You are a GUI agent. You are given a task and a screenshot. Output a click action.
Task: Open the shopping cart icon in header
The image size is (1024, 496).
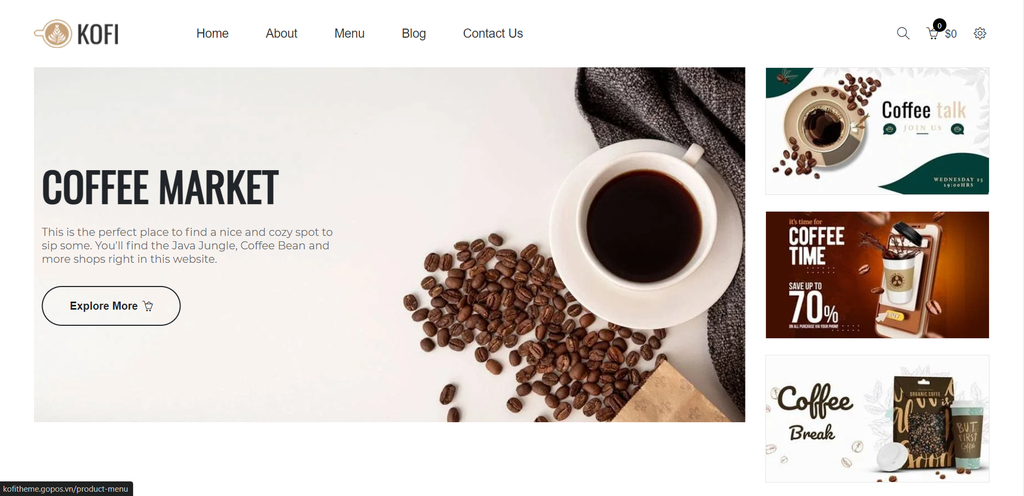[933, 34]
